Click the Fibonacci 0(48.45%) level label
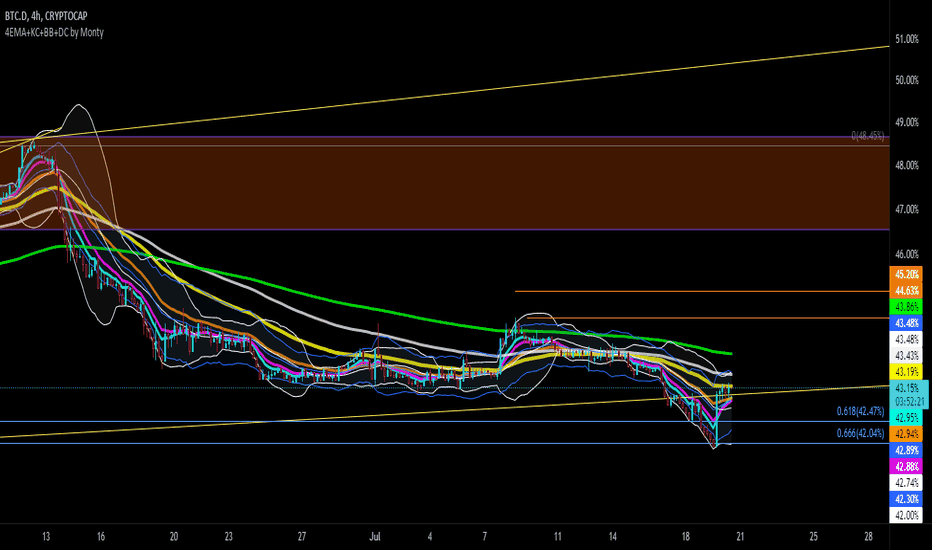This screenshot has height=550, width=932. coord(867,136)
